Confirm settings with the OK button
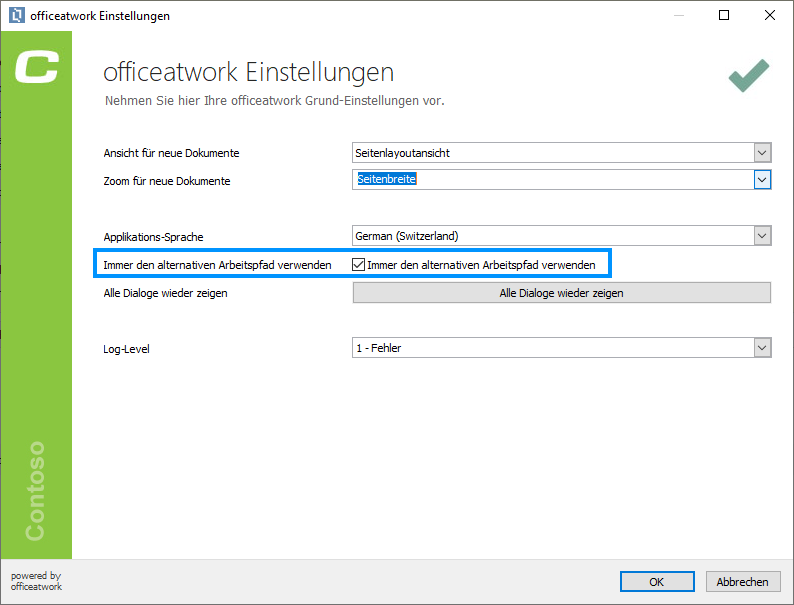Image resolution: width=794 pixels, height=605 pixels. pos(657,582)
